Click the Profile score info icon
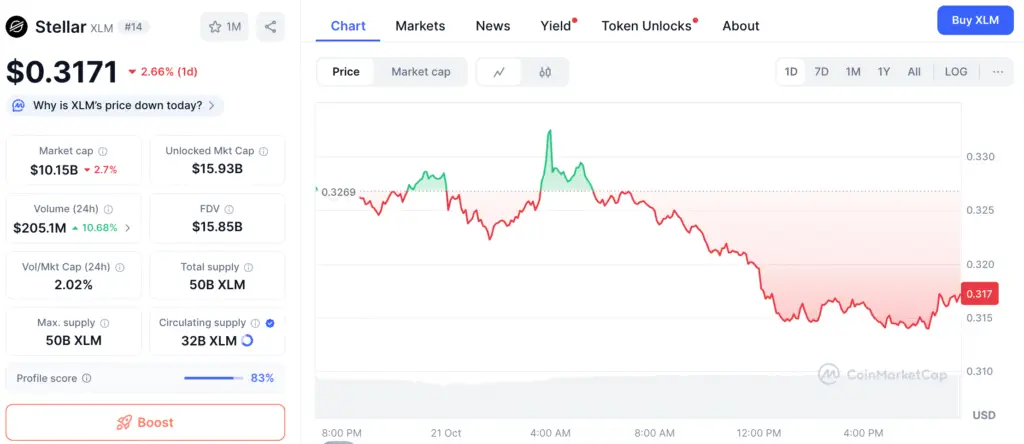The image size is (1024, 444). tap(87, 378)
